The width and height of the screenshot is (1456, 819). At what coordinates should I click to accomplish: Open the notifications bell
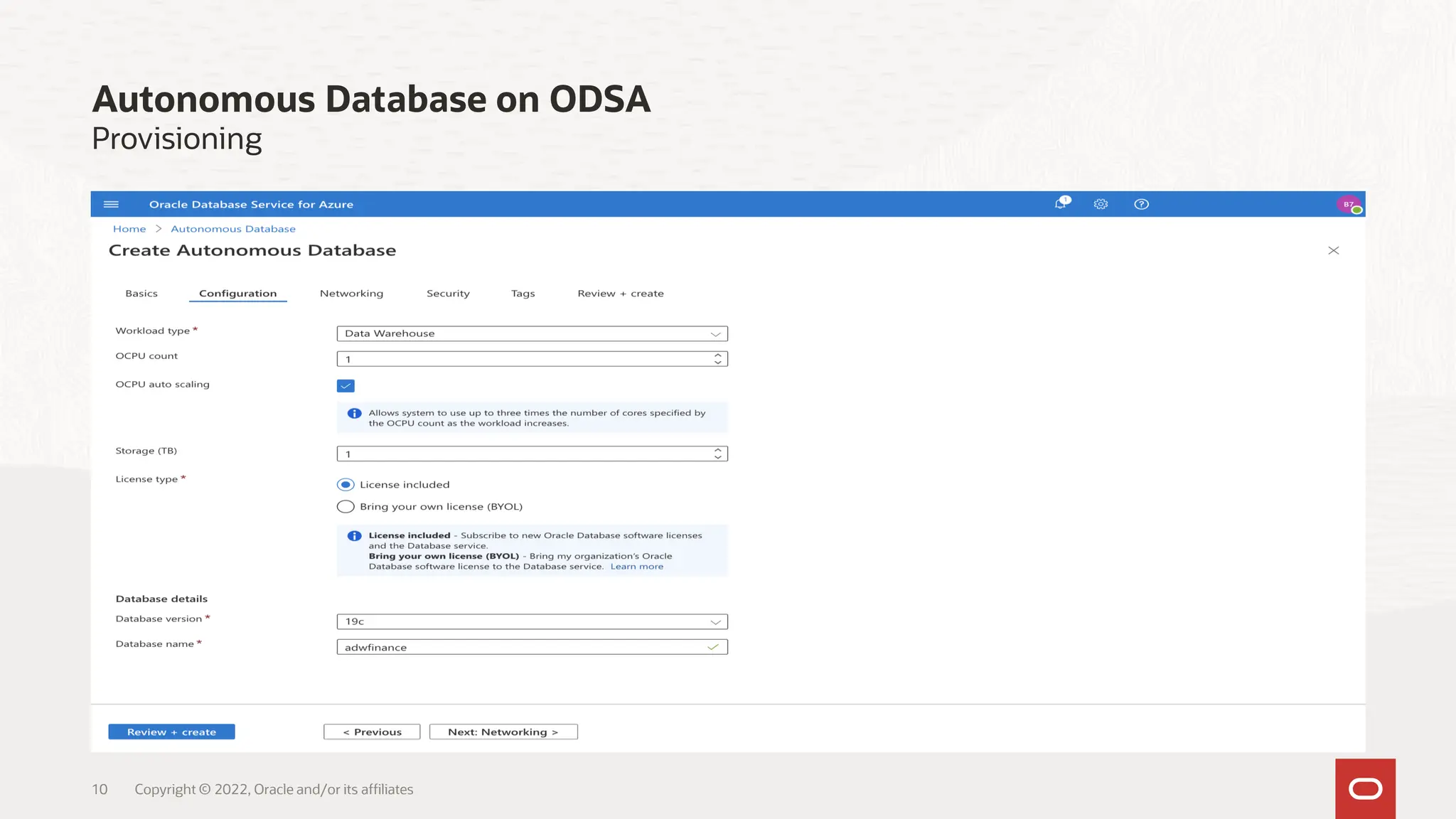[1061, 203]
